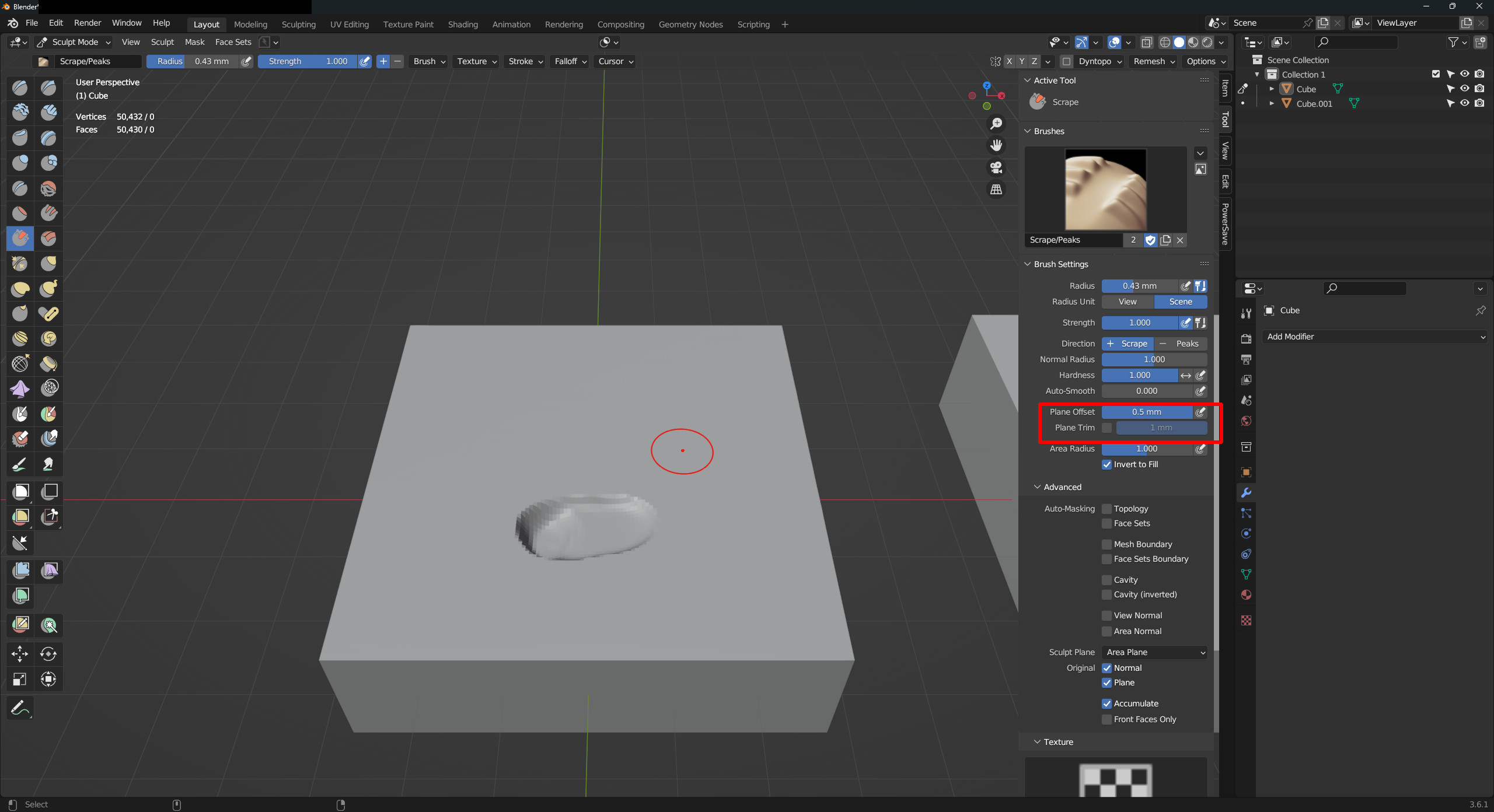
Task: Open Material properties tab icon
Action: coord(1246,595)
